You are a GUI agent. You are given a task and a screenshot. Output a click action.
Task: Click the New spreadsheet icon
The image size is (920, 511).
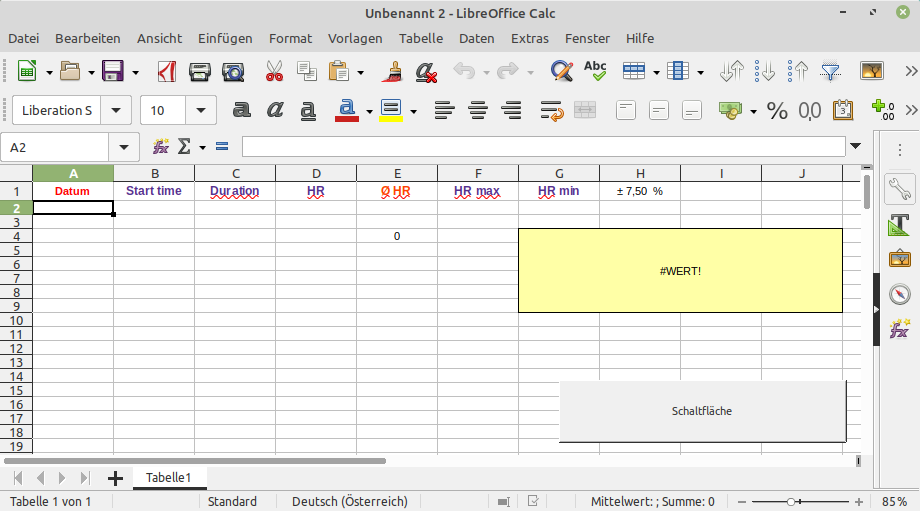(26, 72)
